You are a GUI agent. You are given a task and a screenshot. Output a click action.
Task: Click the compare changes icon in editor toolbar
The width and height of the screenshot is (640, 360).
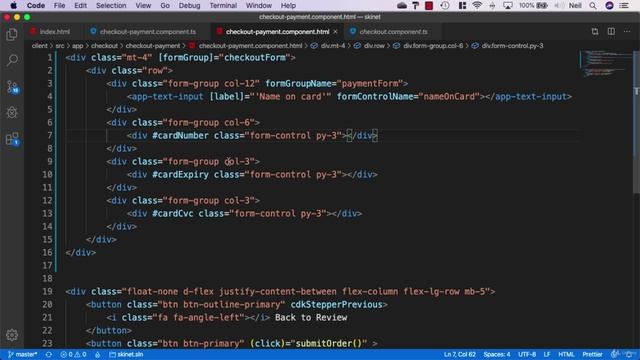pyautogui.click(x=595, y=31)
